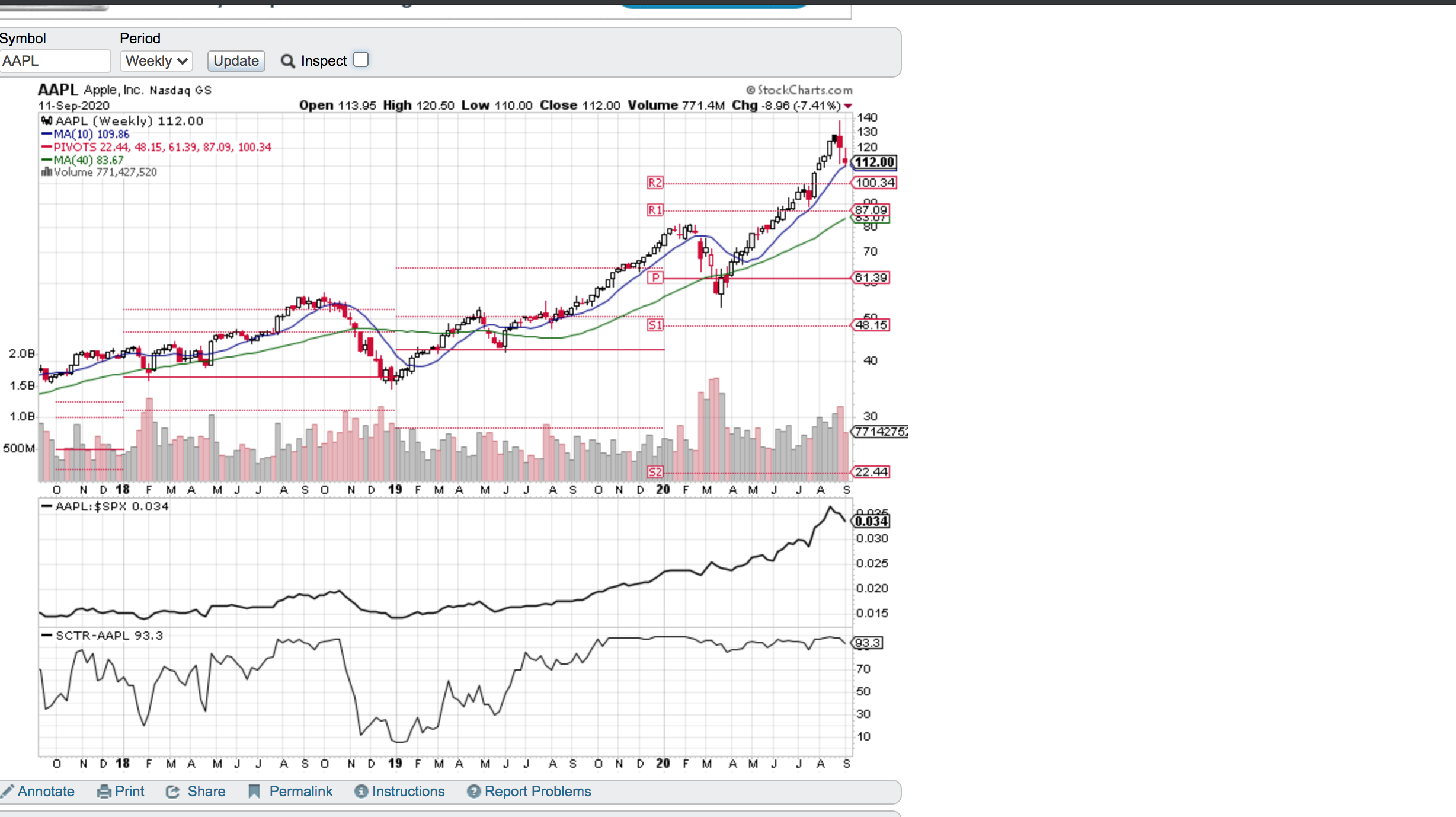Open the Period dropdown set to Weekly
The width and height of the screenshot is (1456, 817).
coord(156,60)
